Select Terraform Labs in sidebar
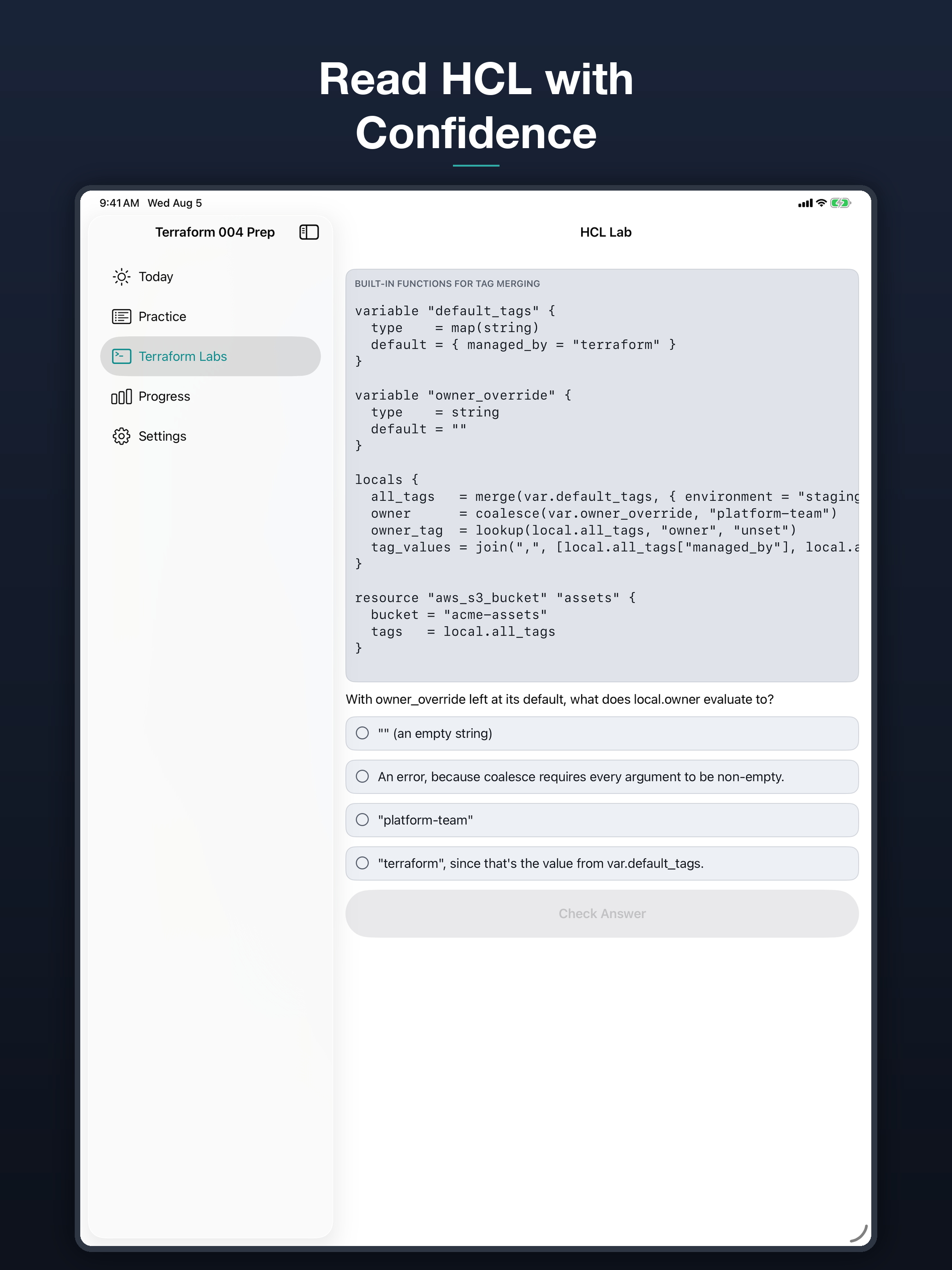Image resolution: width=952 pixels, height=1270 pixels. (210, 356)
